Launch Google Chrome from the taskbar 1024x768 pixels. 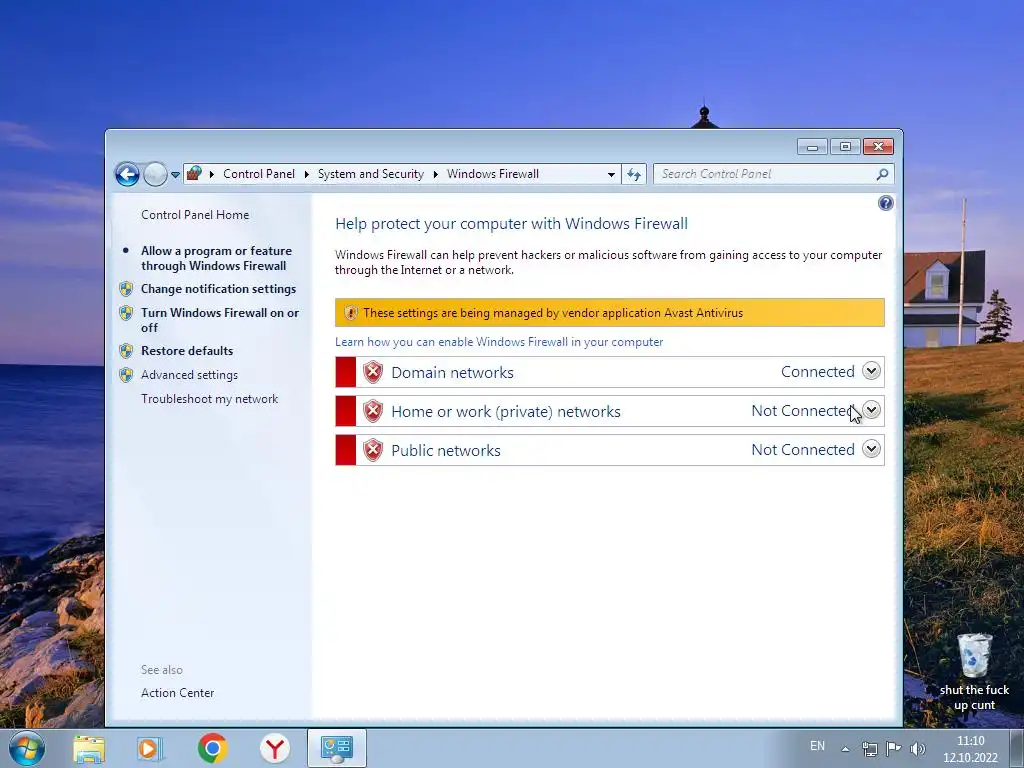tap(212, 748)
